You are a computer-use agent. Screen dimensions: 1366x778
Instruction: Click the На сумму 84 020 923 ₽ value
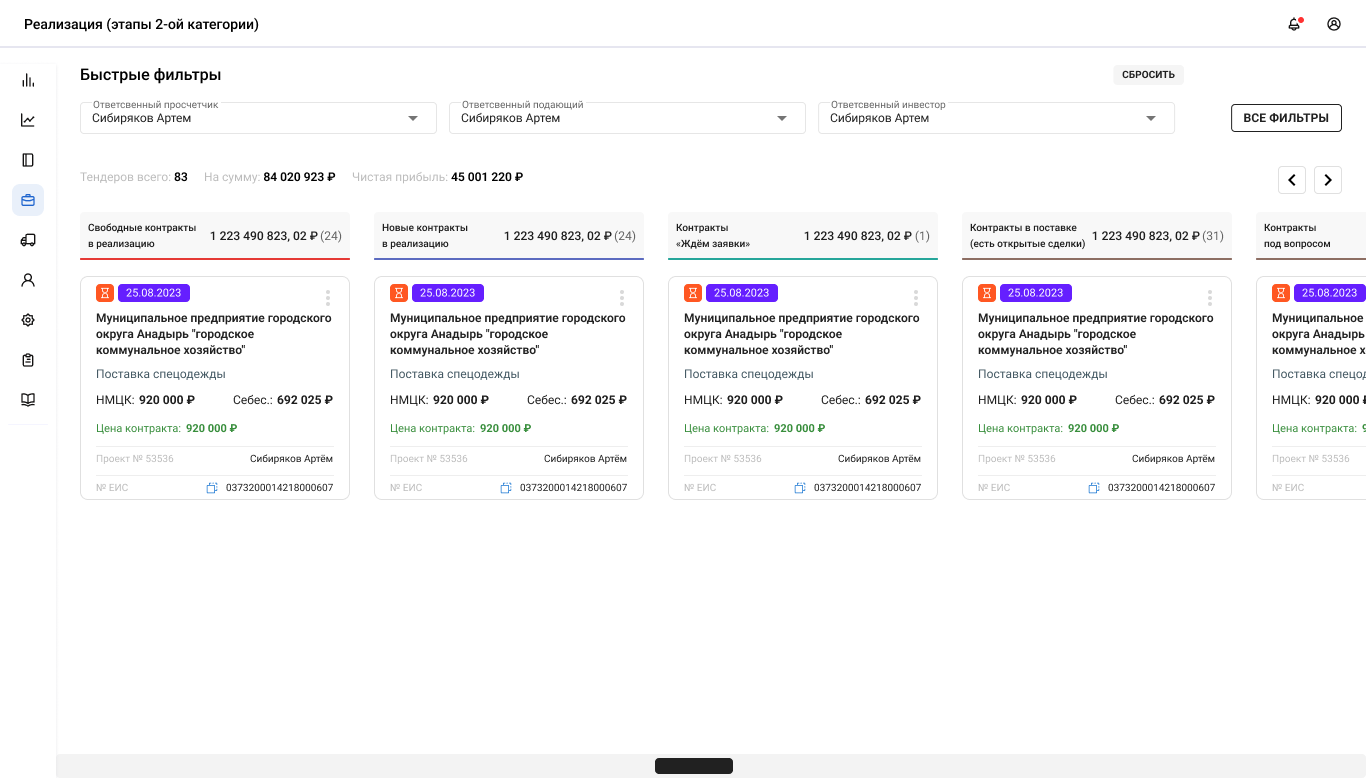[x=300, y=177]
